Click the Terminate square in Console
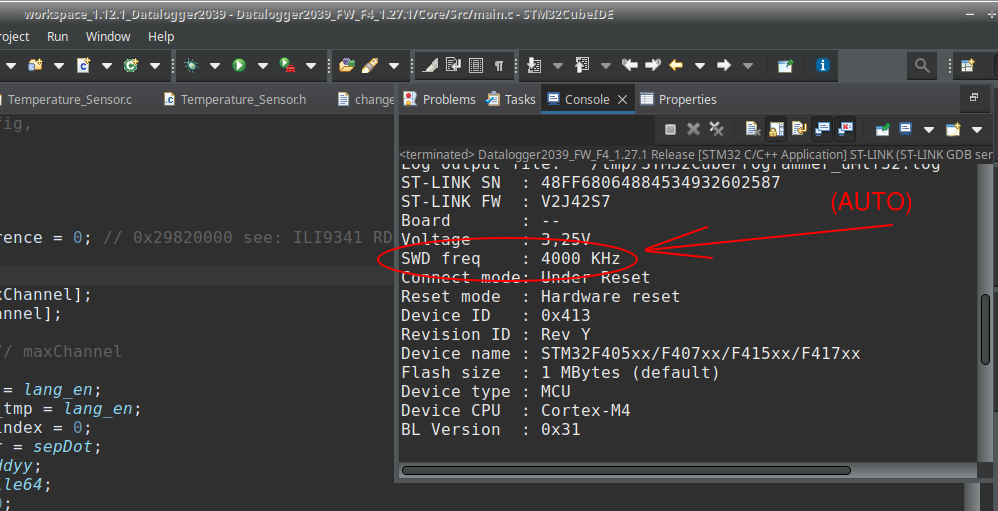998x511 pixels. (x=670, y=130)
